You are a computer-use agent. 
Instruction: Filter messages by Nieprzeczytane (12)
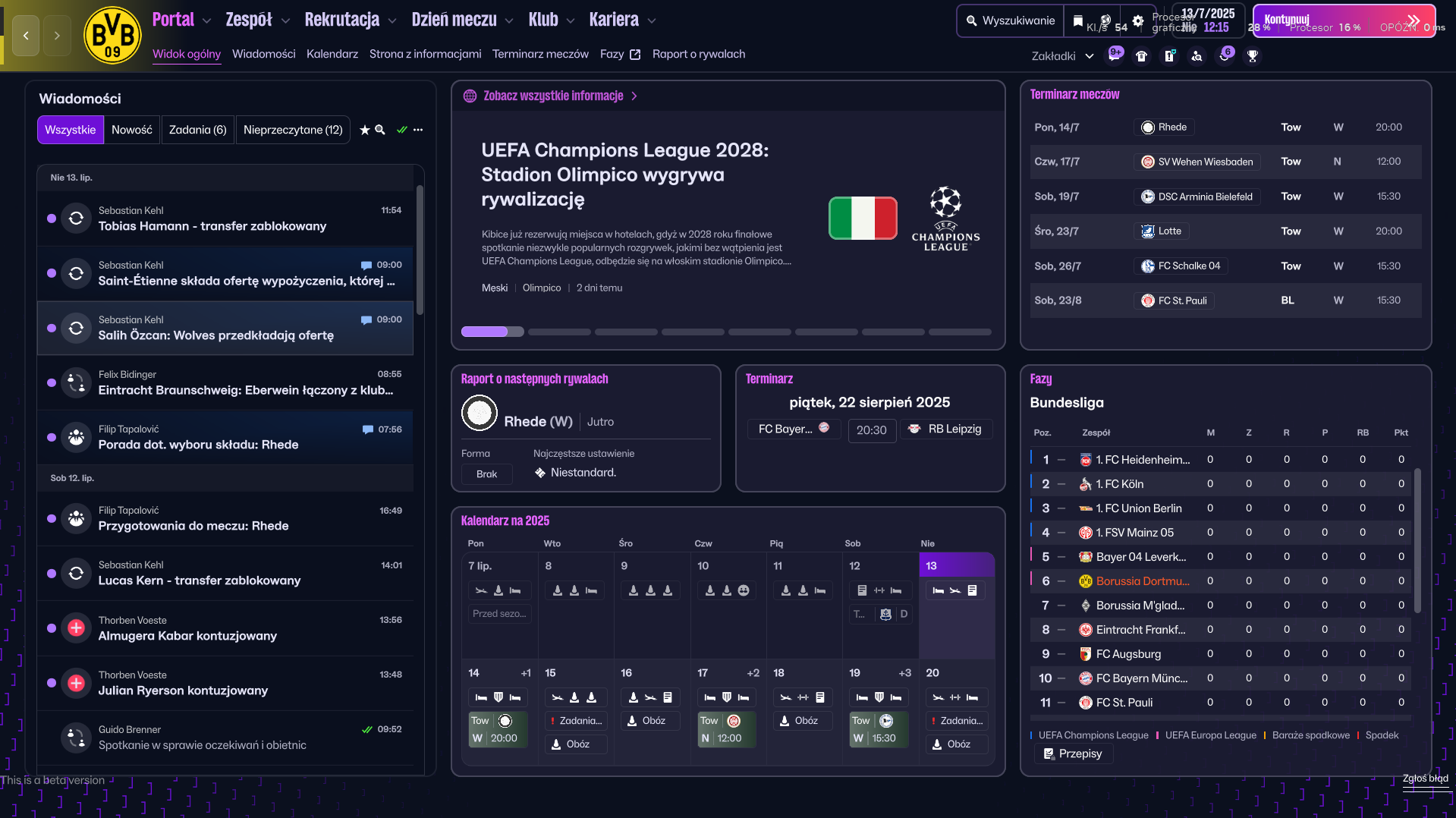point(293,130)
